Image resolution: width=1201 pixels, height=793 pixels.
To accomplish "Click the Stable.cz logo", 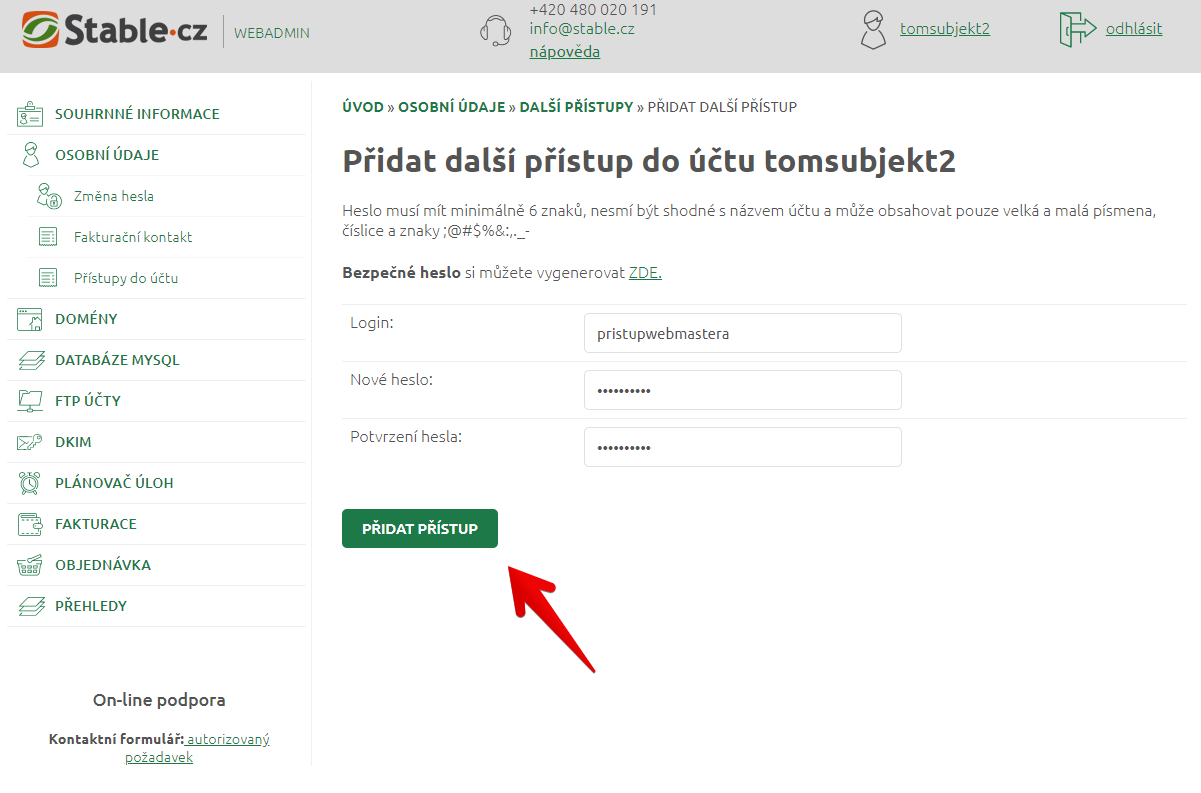I will click(115, 30).
